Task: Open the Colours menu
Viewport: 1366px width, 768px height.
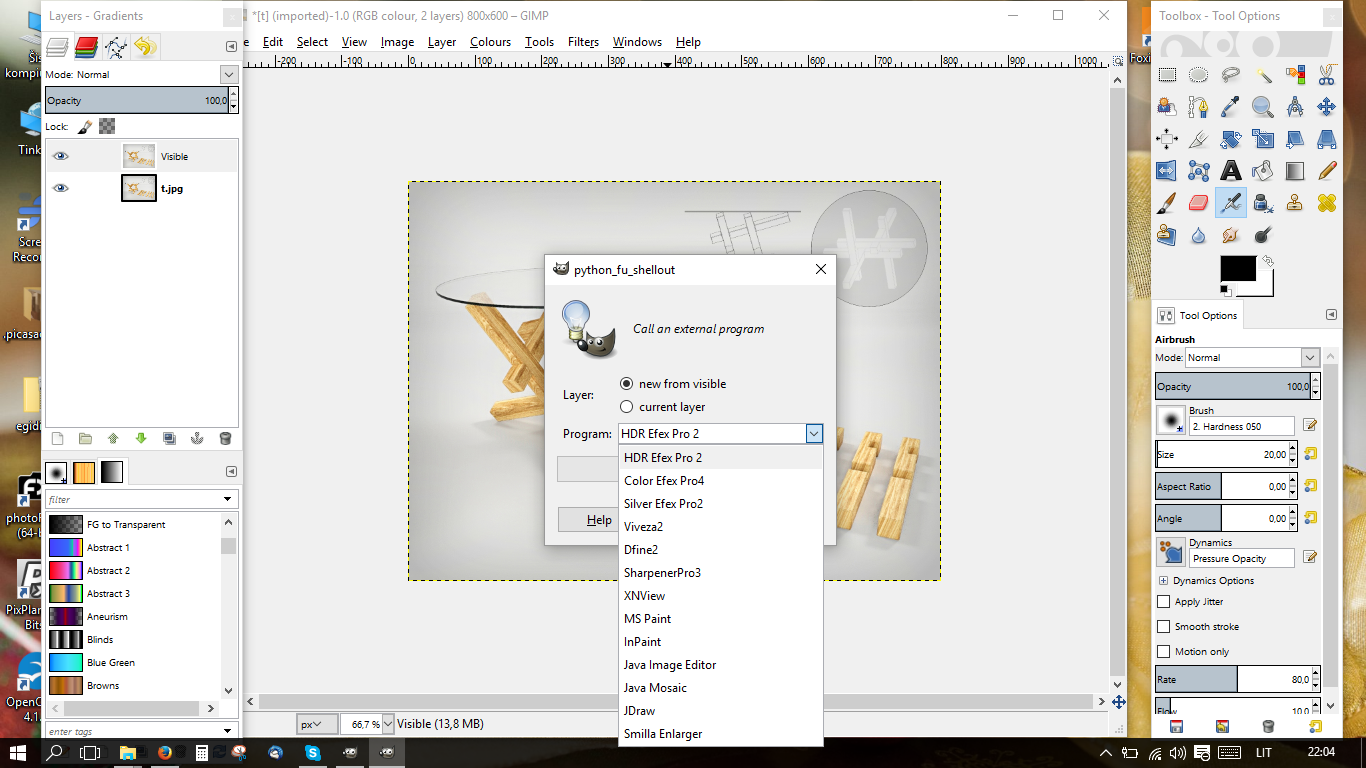Action: 490,42
